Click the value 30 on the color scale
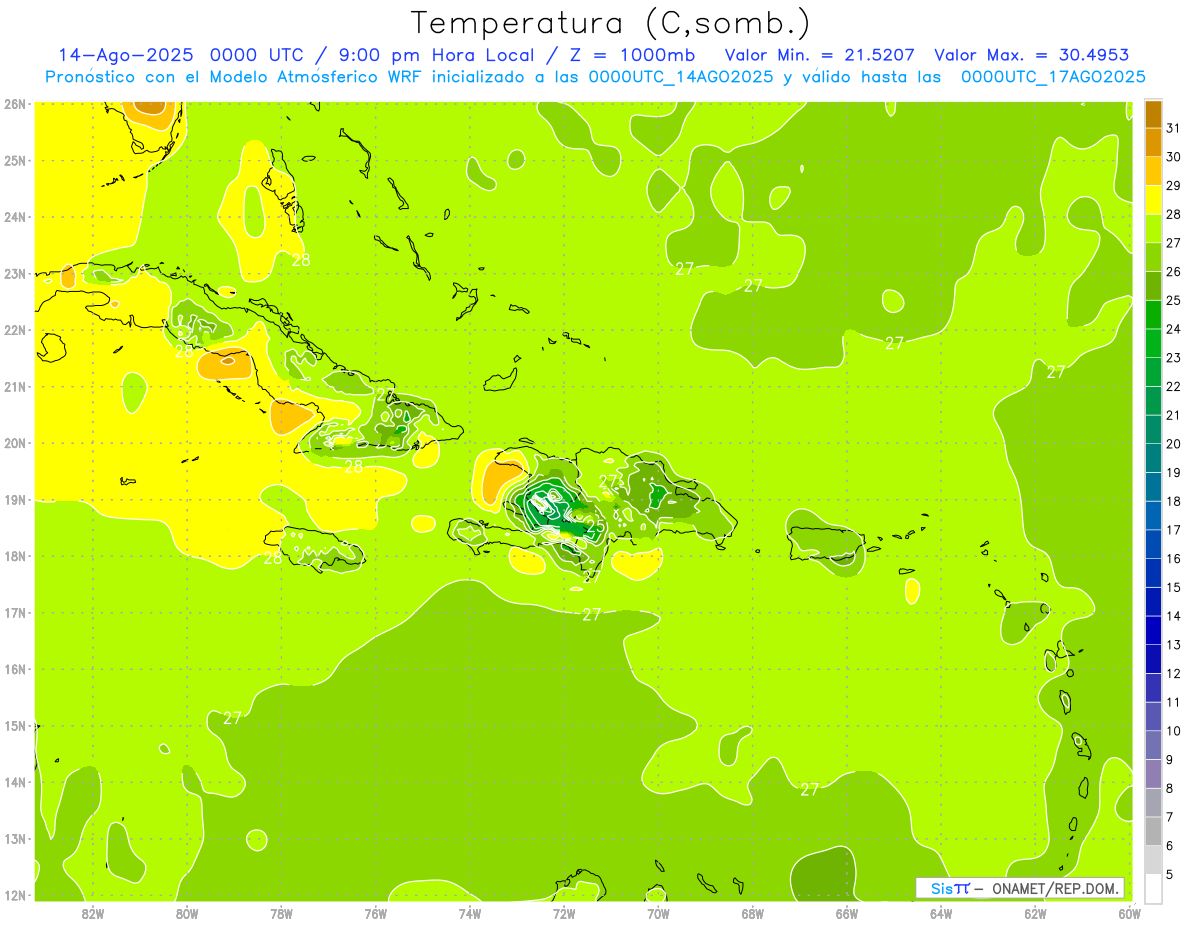Image resolution: width=1200 pixels, height=927 pixels. [x=1174, y=157]
